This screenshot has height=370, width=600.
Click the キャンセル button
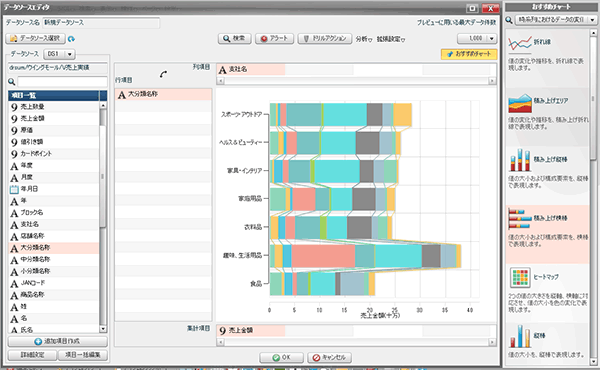click(329, 357)
